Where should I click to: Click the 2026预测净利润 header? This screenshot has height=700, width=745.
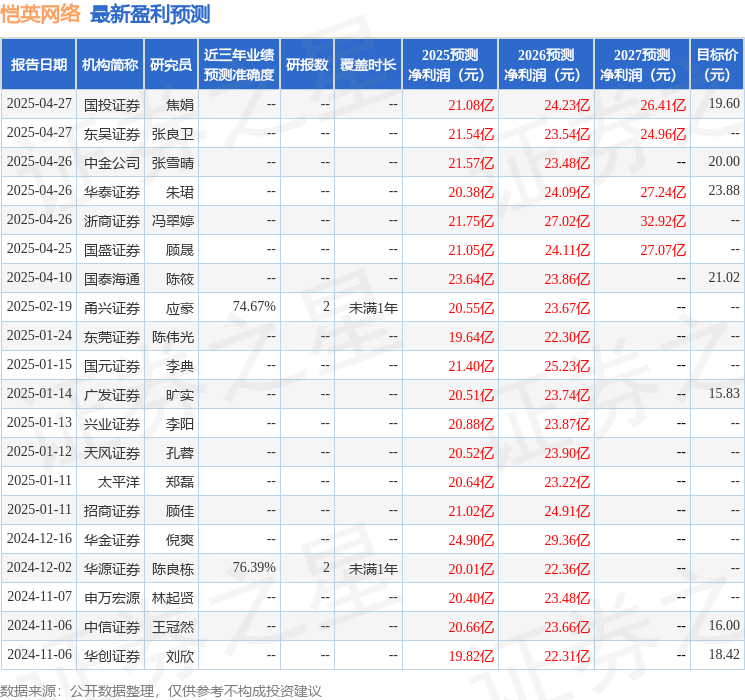coord(545,65)
